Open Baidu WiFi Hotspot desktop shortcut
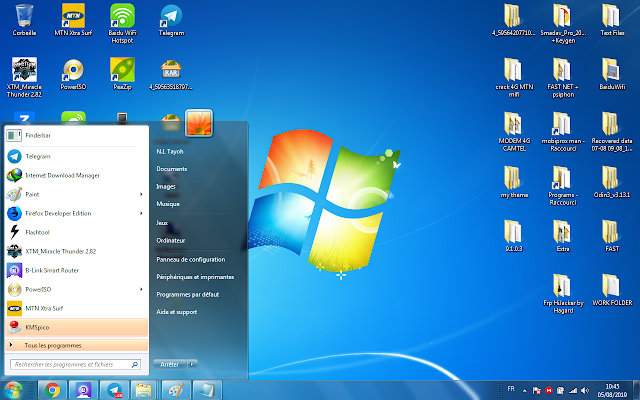This screenshot has height=400, width=640. [x=122, y=24]
